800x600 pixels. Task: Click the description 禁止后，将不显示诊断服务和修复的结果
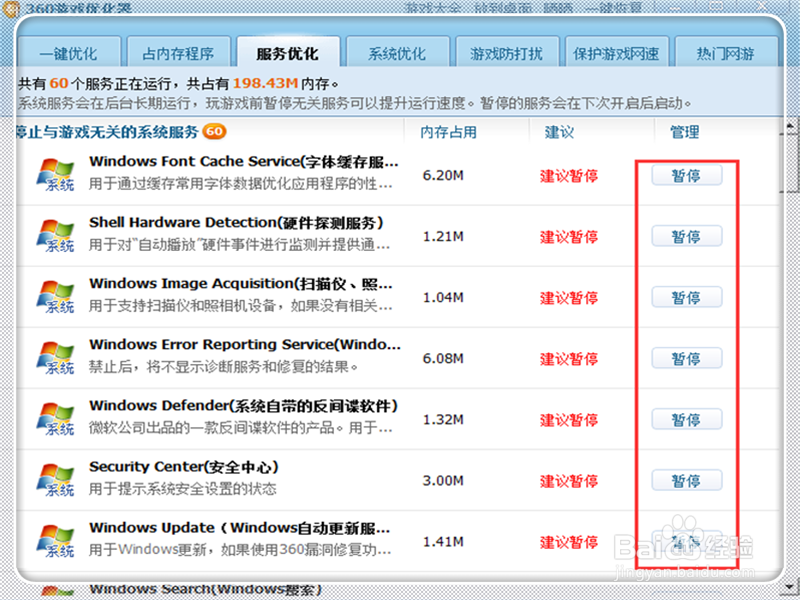[x=223, y=366]
